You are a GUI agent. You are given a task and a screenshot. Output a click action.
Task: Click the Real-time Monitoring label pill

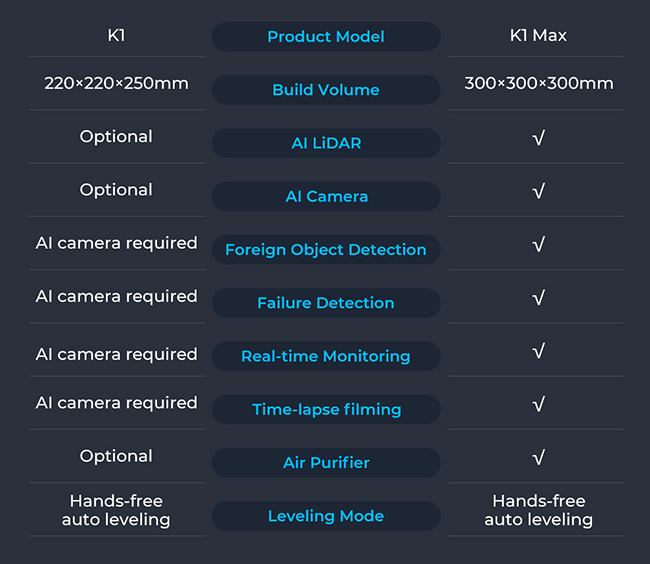326,356
